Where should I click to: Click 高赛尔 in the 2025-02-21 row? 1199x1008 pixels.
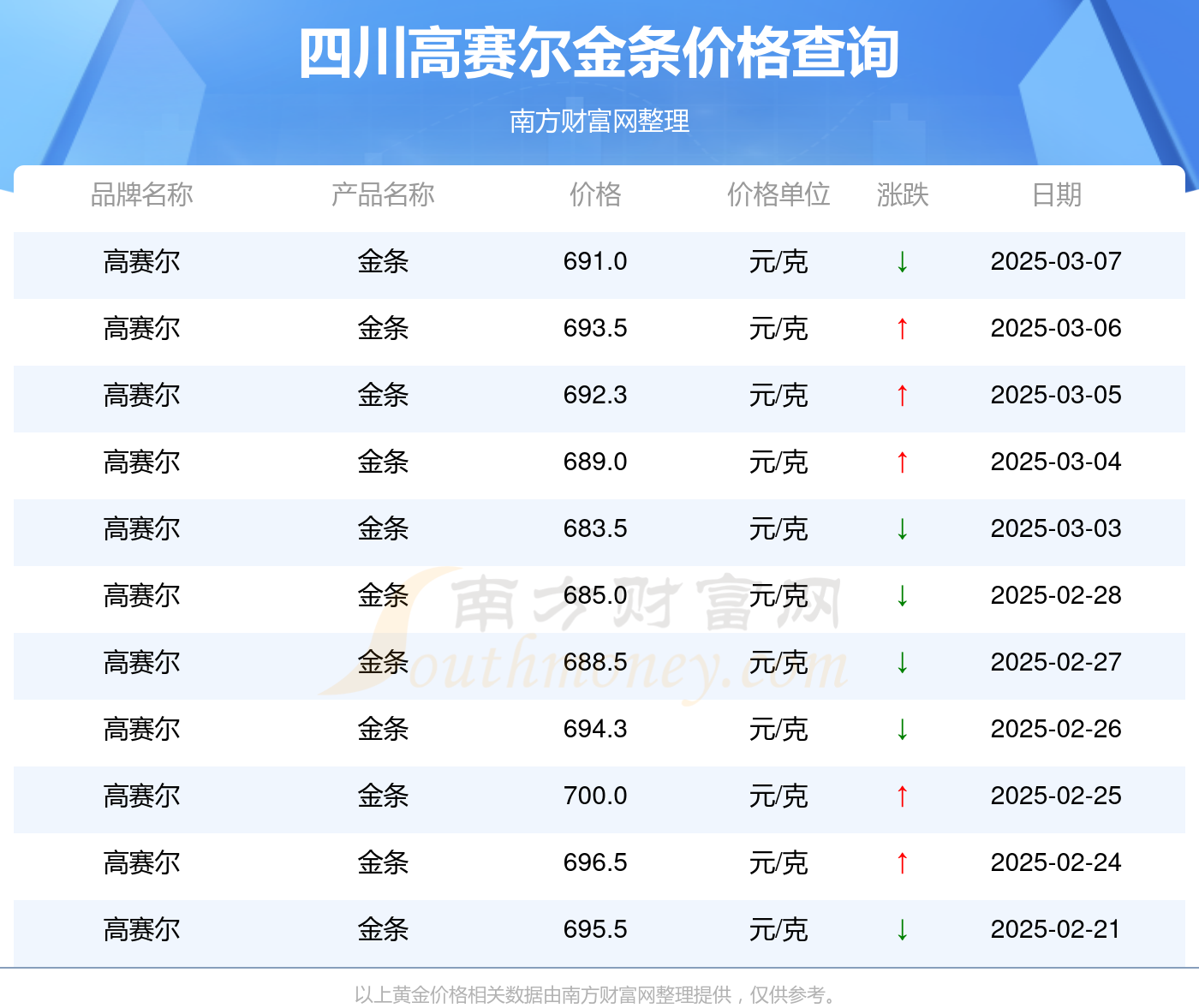[142, 929]
